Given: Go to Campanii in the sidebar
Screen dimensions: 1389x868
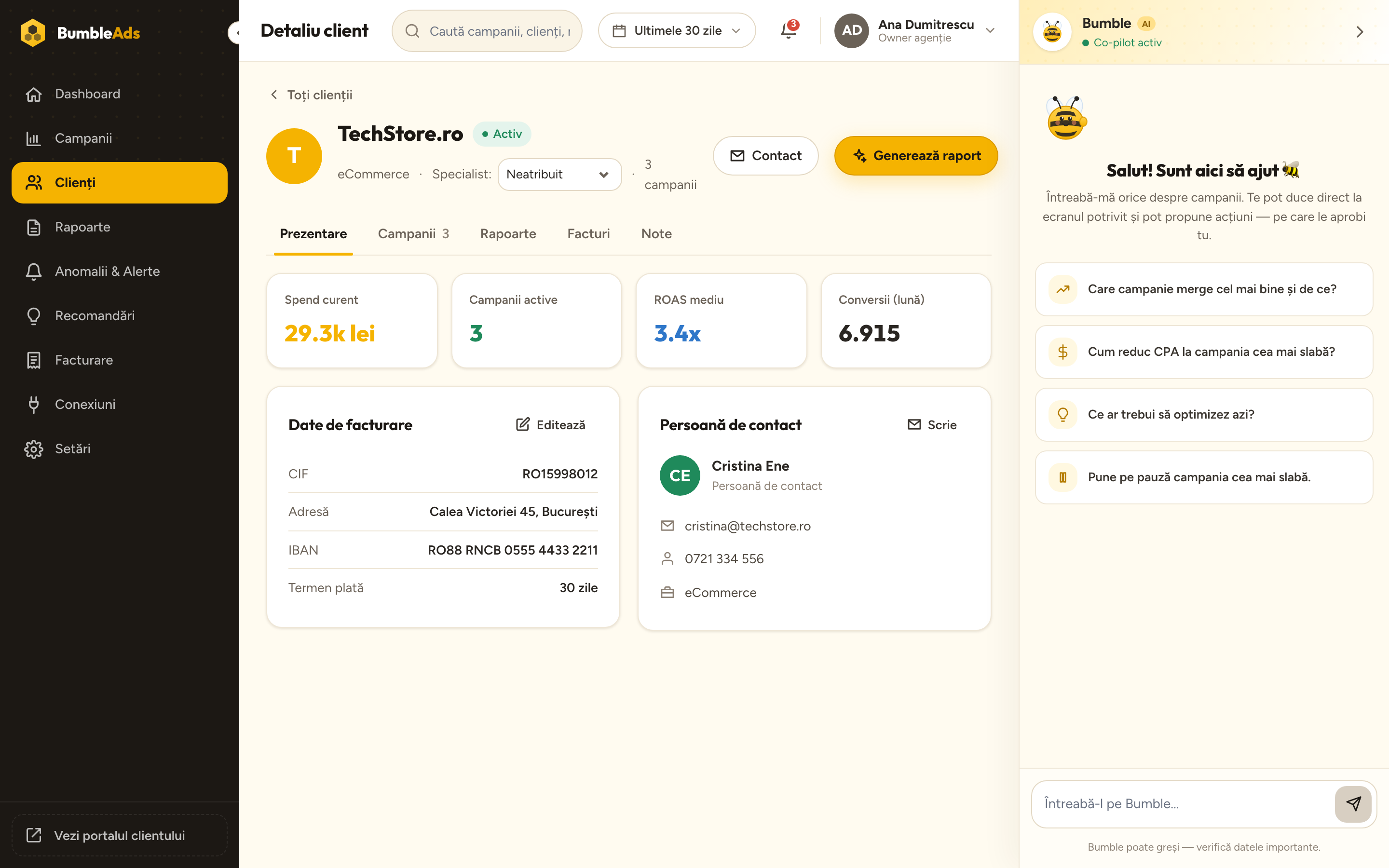Looking at the screenshot, I should tap(120, 138).
